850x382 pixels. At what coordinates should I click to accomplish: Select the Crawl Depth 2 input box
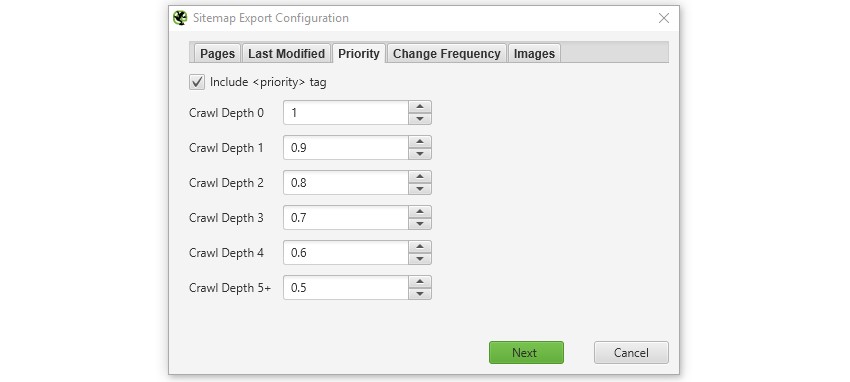tap(346, 183)
